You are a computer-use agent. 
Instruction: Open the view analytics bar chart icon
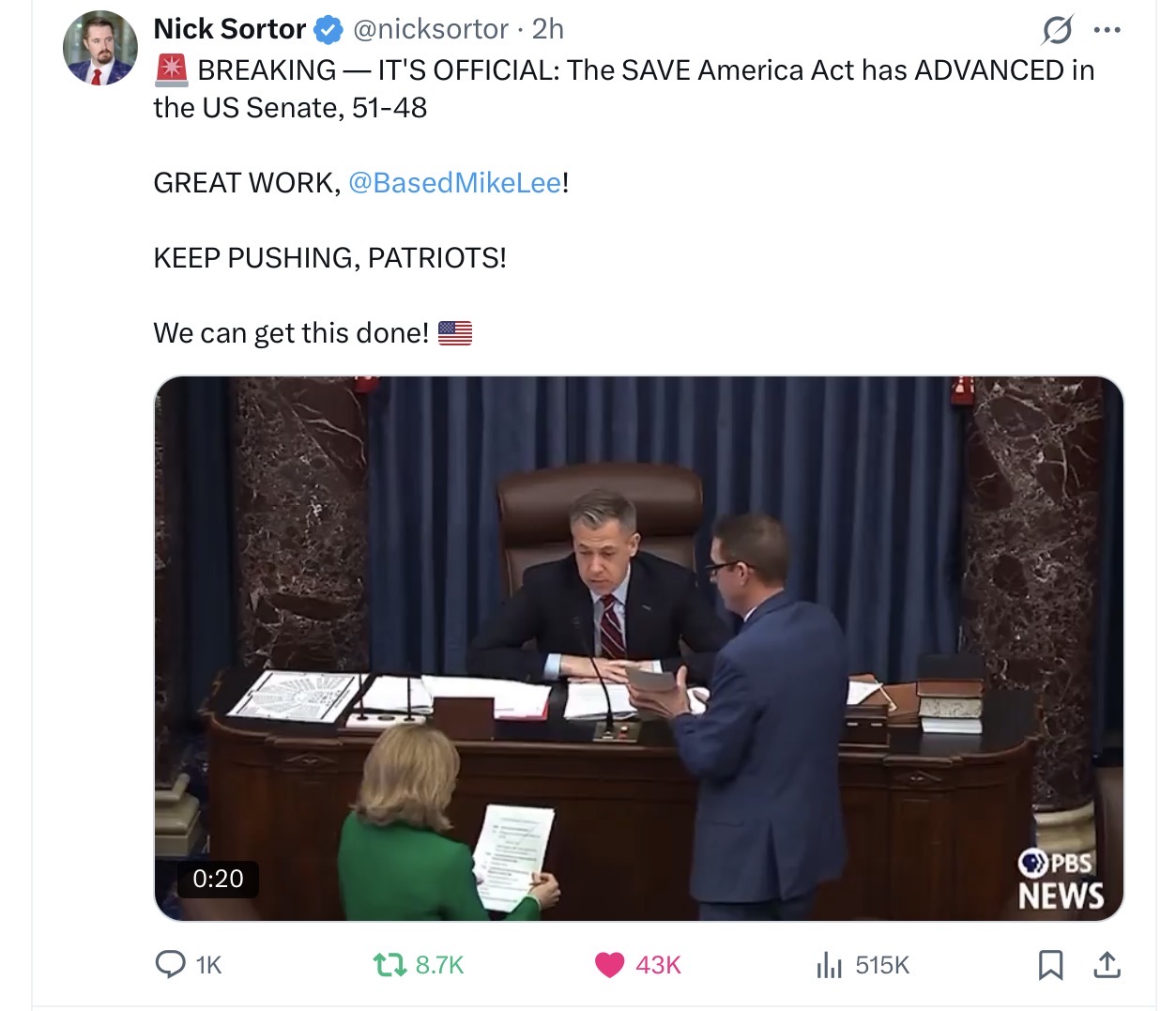tap(830, 965)
